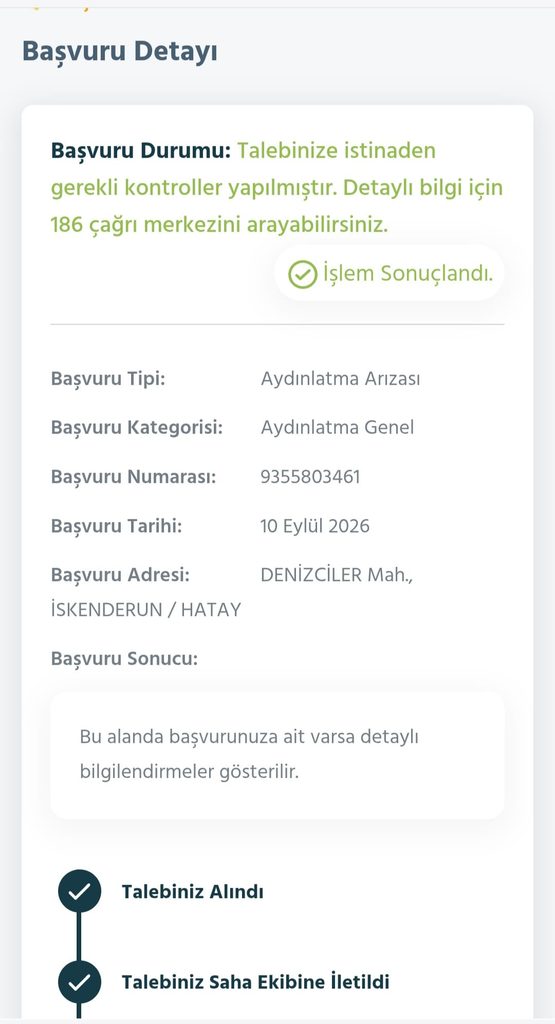Click the Başvuru Tarihi field label
555x1024 pixels.
click(116, 526)
